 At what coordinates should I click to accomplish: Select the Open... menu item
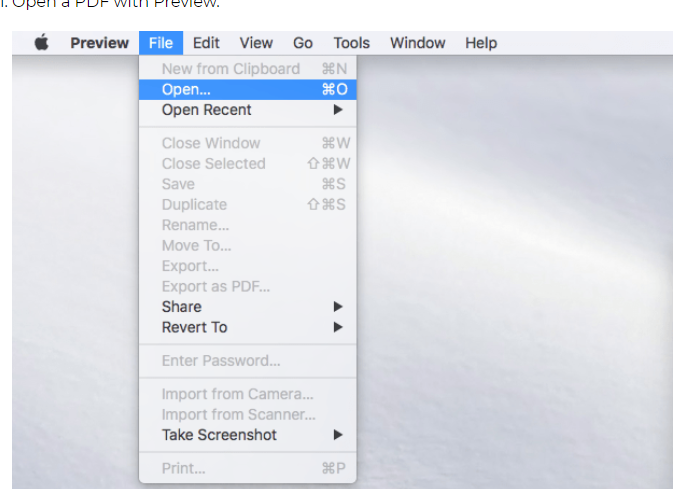pos(248,89)
